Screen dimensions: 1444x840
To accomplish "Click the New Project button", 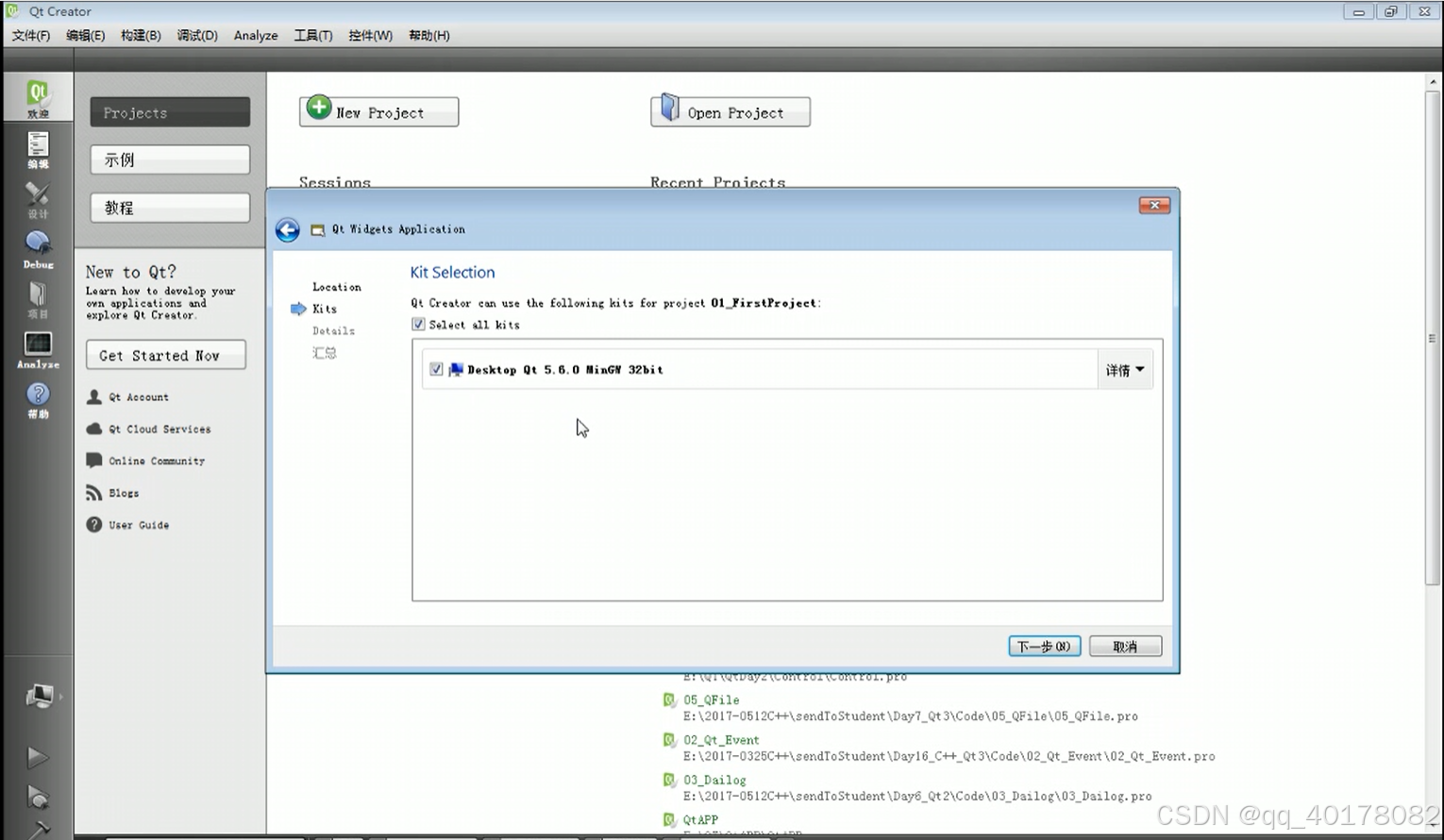I will click(x=379, y=111).
